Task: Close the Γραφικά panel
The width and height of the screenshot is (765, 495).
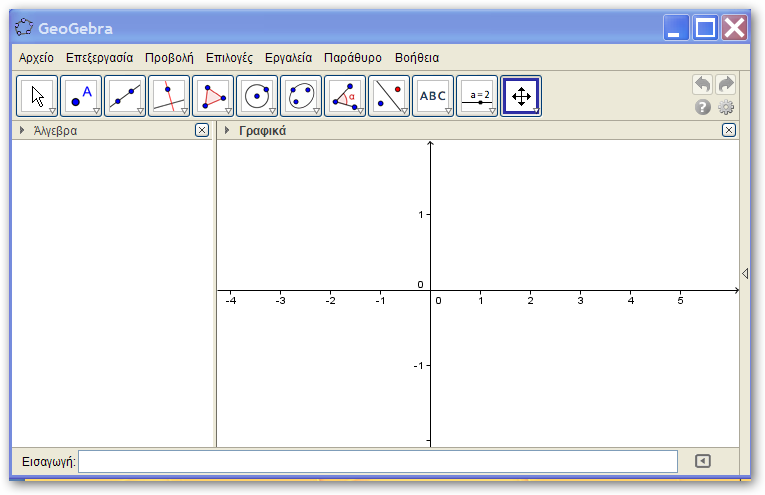Action: click(729, 130)
